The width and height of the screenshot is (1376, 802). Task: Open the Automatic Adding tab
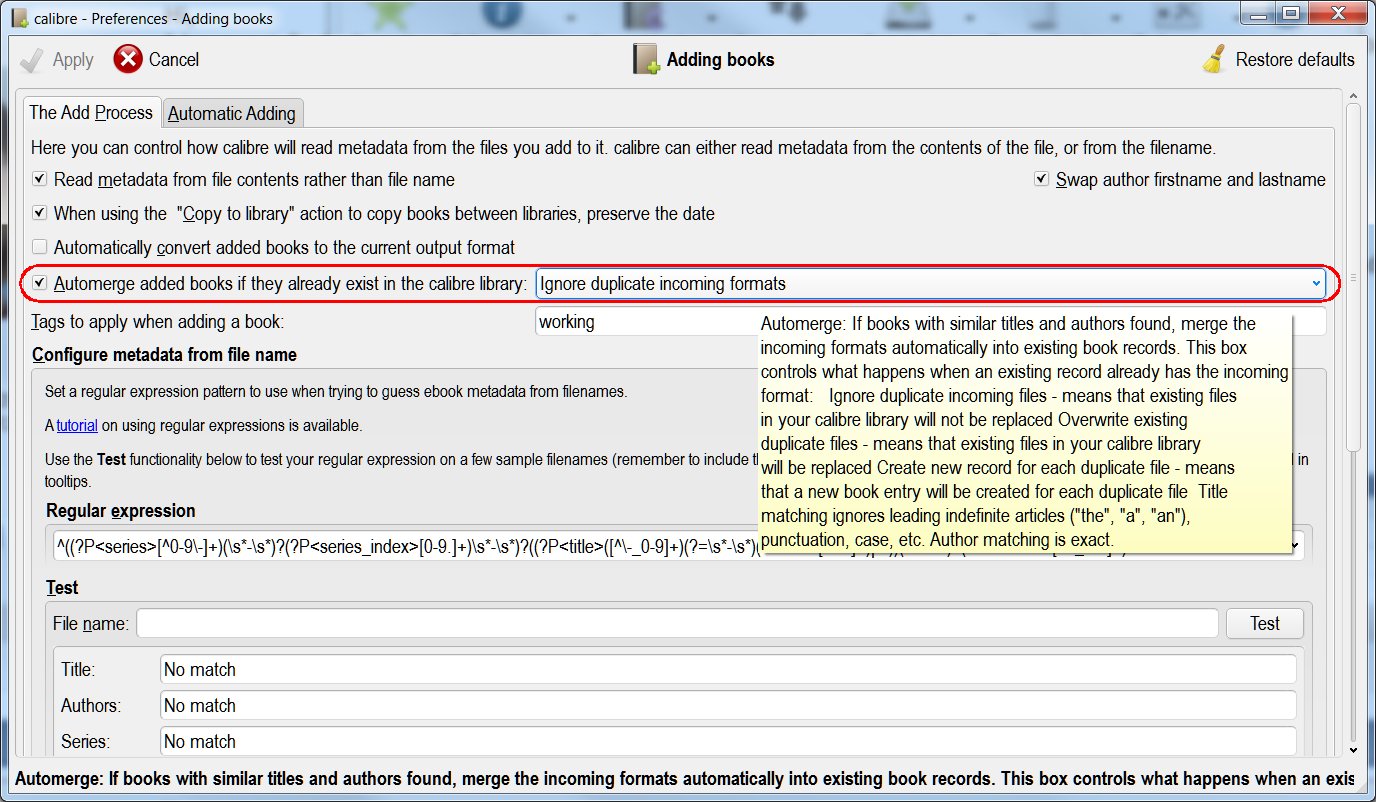point(232,114)
